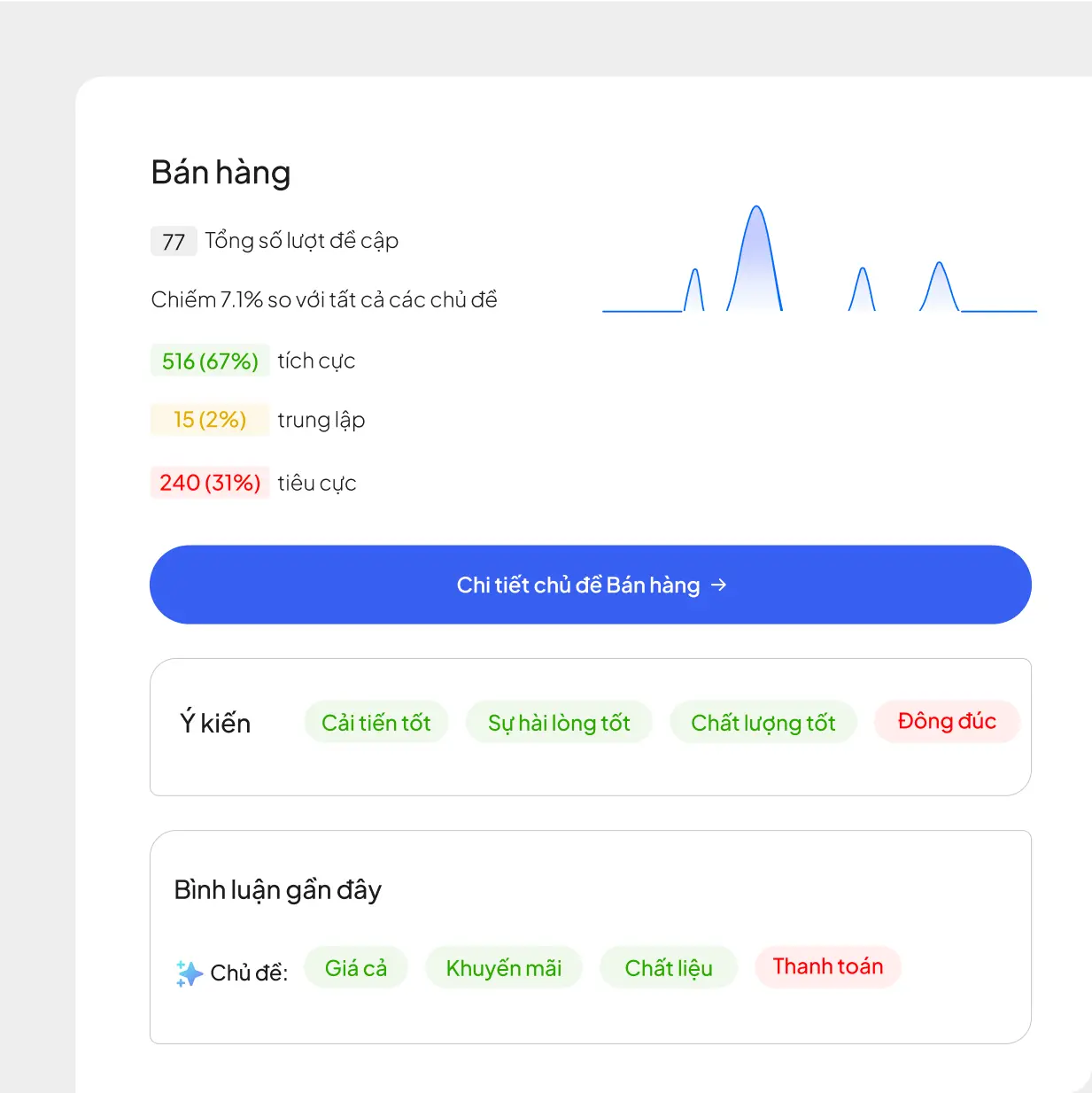1092x1093 pixels.
Task: Click the Bình luận gần đây heading
Action: [277, 889]
